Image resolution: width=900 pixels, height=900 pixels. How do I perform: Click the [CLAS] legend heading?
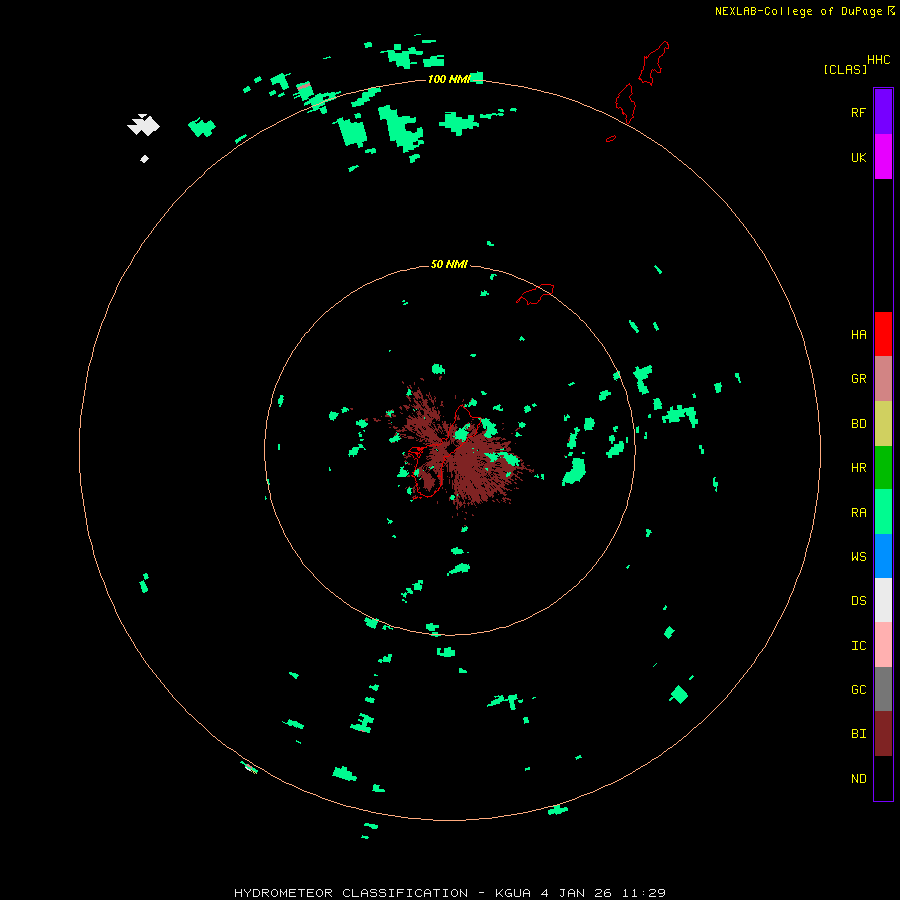coord(845,69)
